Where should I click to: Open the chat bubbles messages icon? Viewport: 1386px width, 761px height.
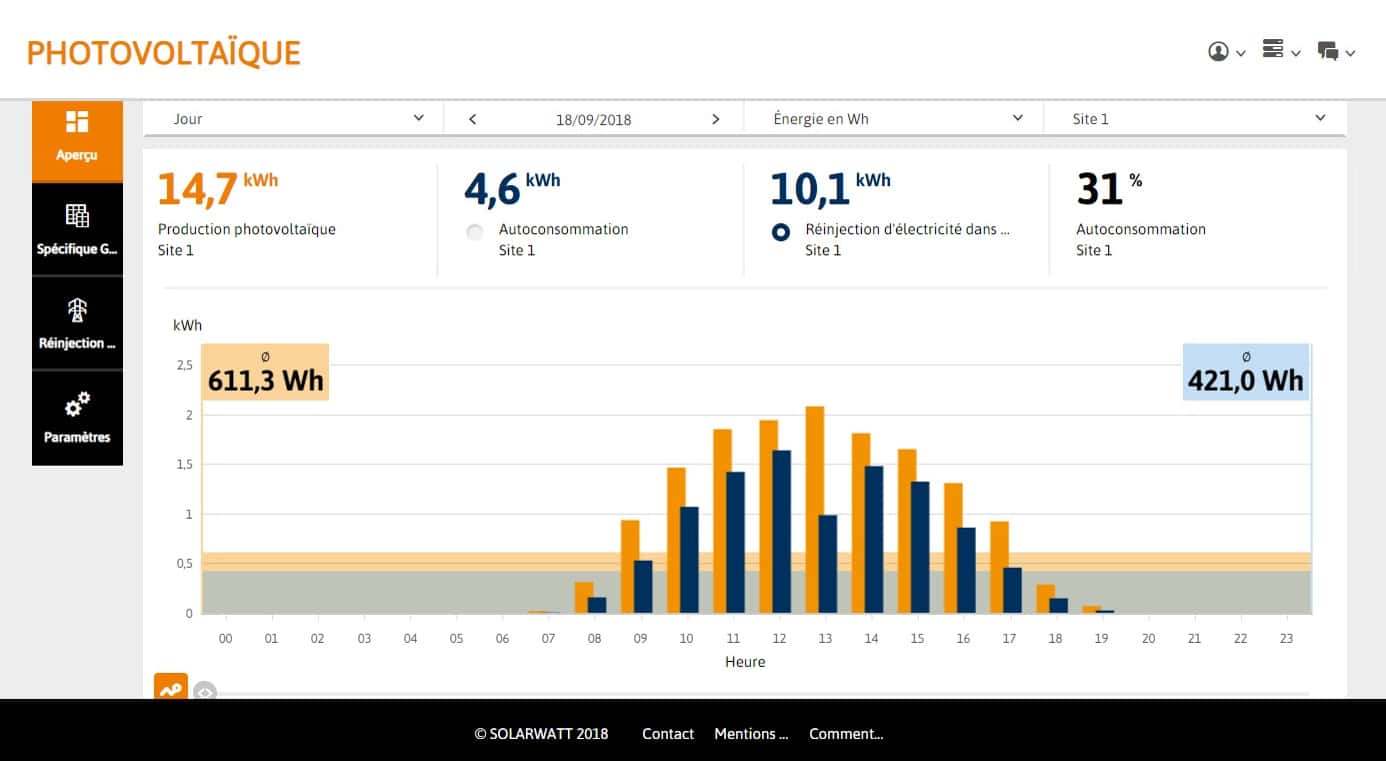1328,52
